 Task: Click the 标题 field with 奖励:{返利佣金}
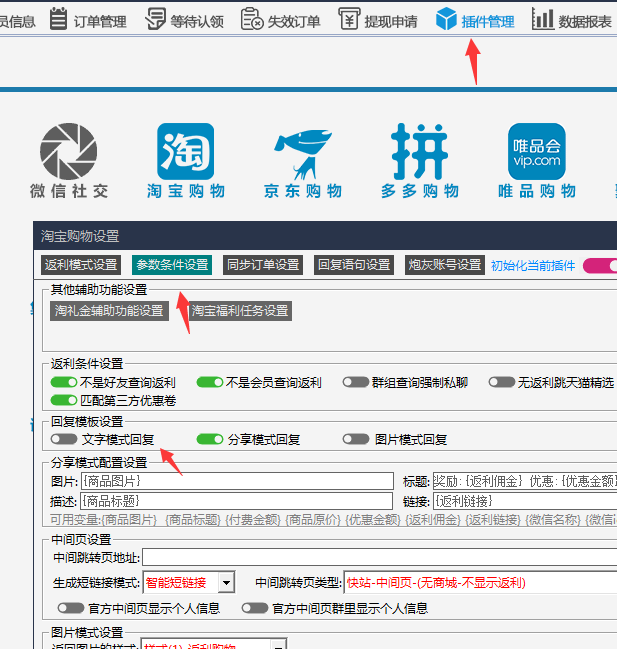(525, 481)
